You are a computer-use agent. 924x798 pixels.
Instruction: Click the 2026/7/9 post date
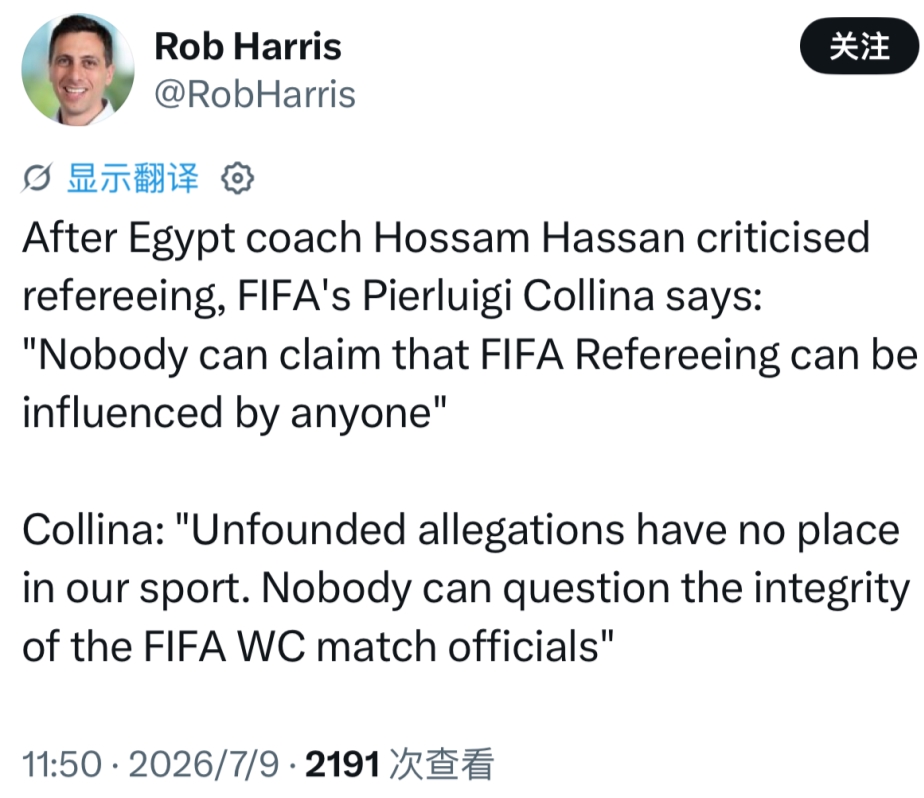pos(203,764)
